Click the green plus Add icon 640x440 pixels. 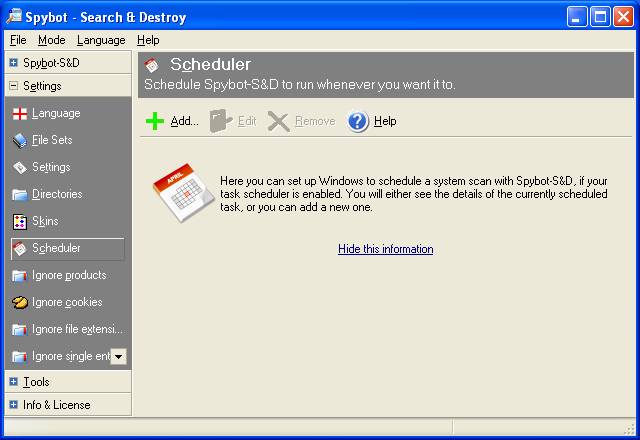(155, 121)
